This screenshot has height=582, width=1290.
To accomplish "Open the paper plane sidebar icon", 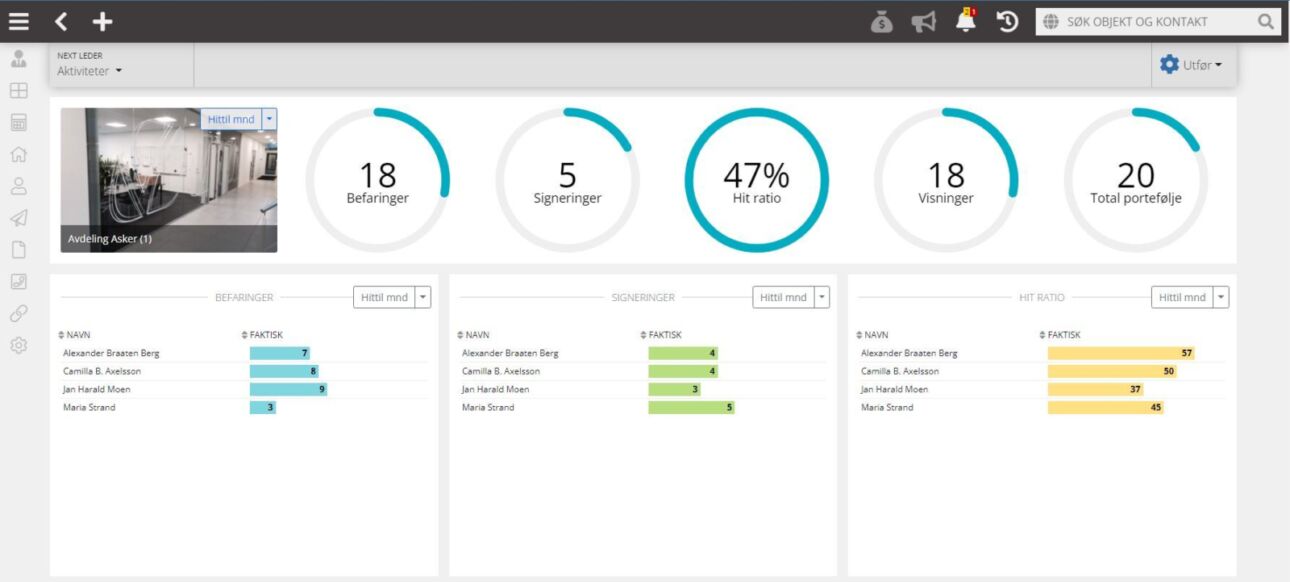I will [18, 218].
